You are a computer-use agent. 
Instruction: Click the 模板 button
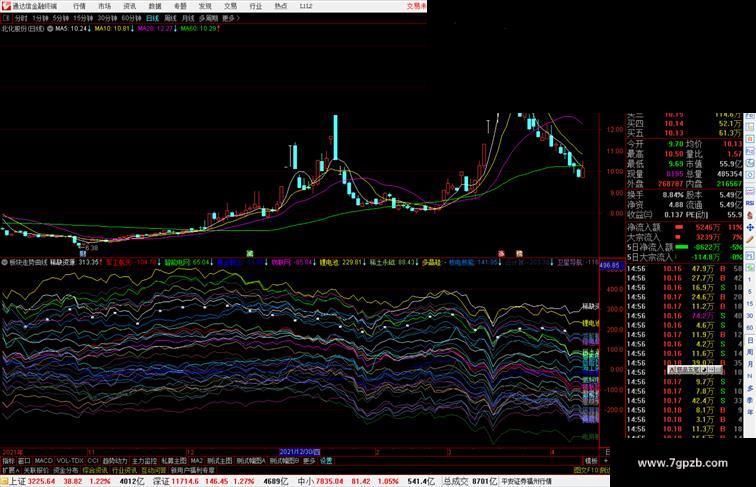click(x=591, y=461)
